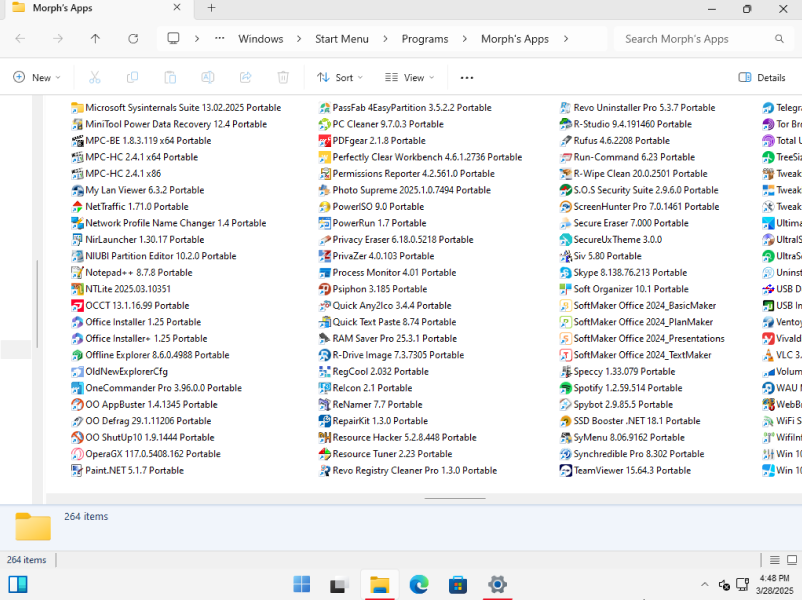Select the Morph's Apps tab

pyautogui.click(x=97, y=9)
